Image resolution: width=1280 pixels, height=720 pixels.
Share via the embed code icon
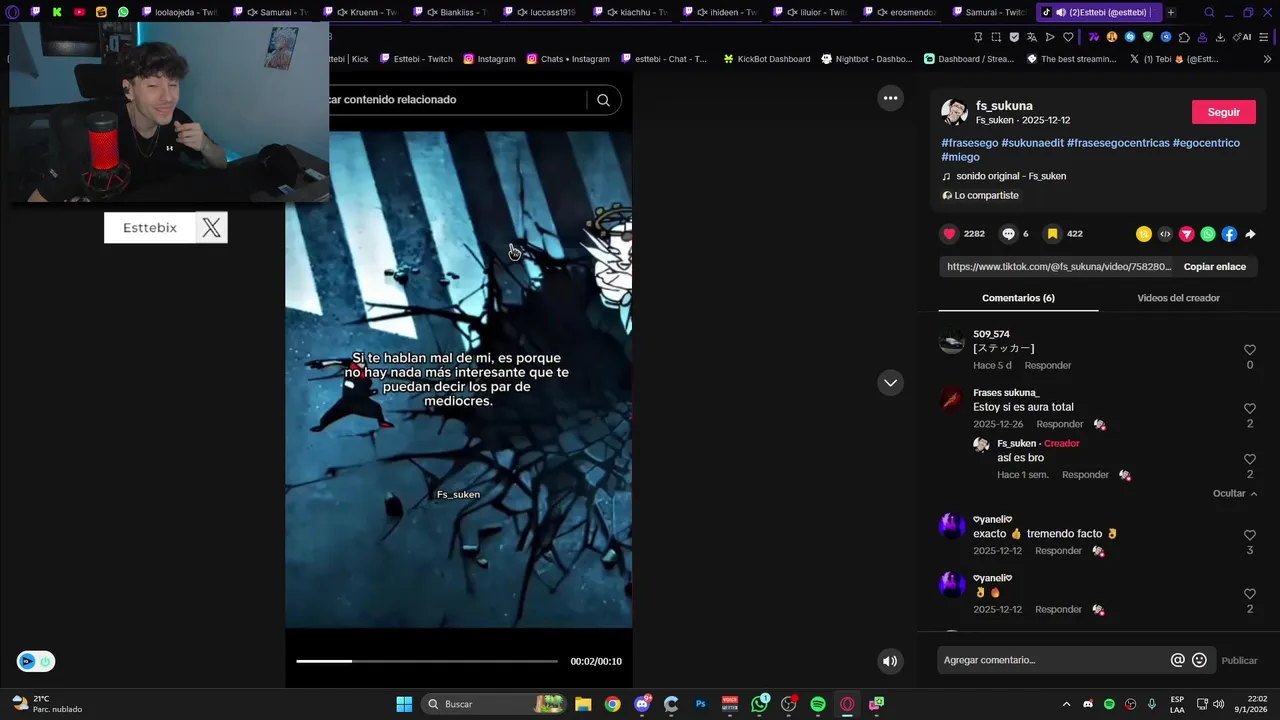[1165, 234]
